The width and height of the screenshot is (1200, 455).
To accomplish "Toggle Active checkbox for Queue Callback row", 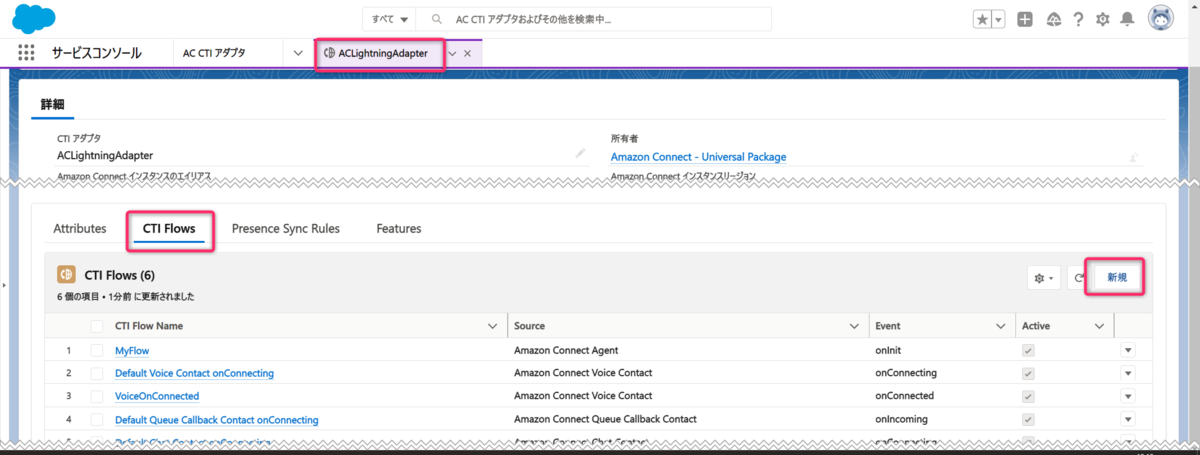I will click(1028, 420).
